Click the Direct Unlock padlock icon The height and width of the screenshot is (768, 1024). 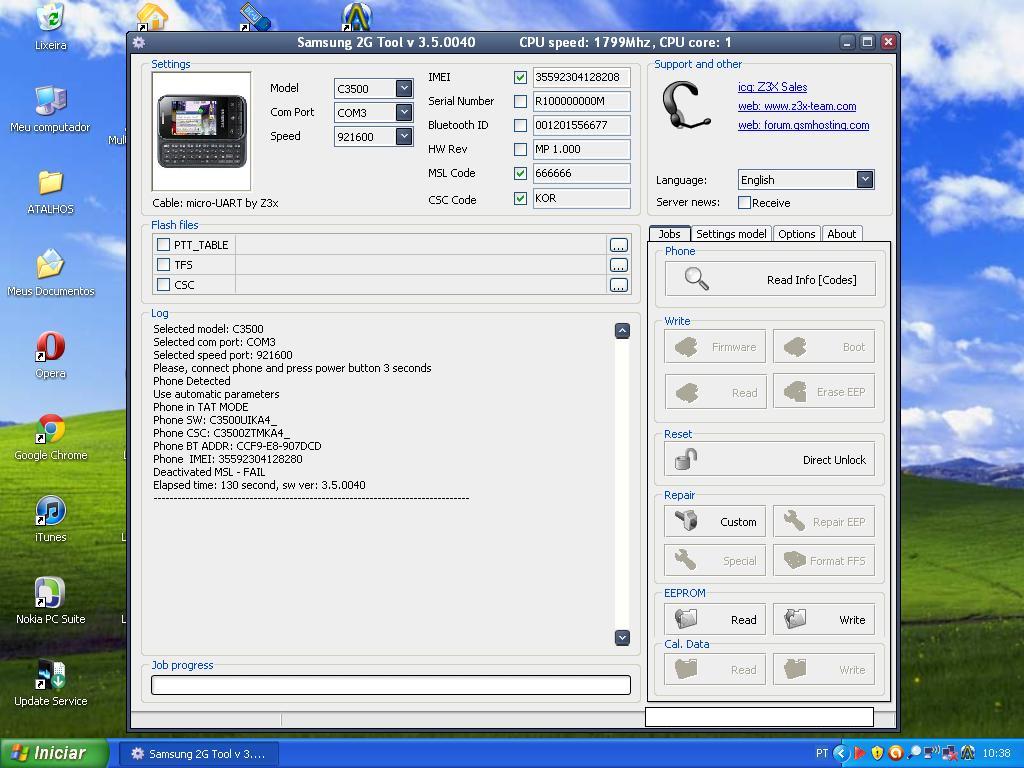tap(686, 459)
